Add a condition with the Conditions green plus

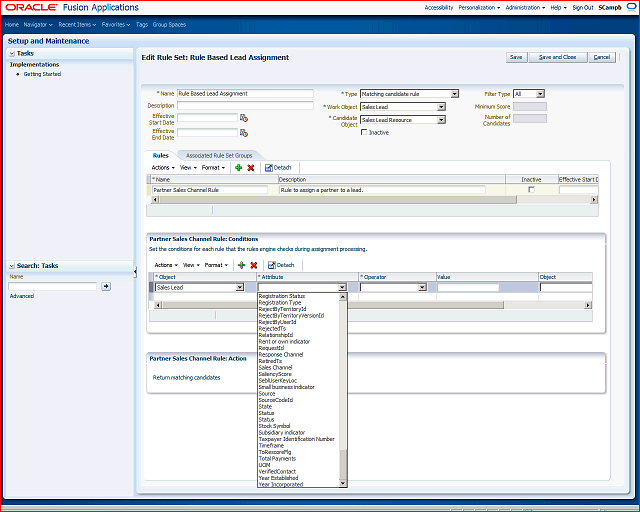tap(242, 265)
